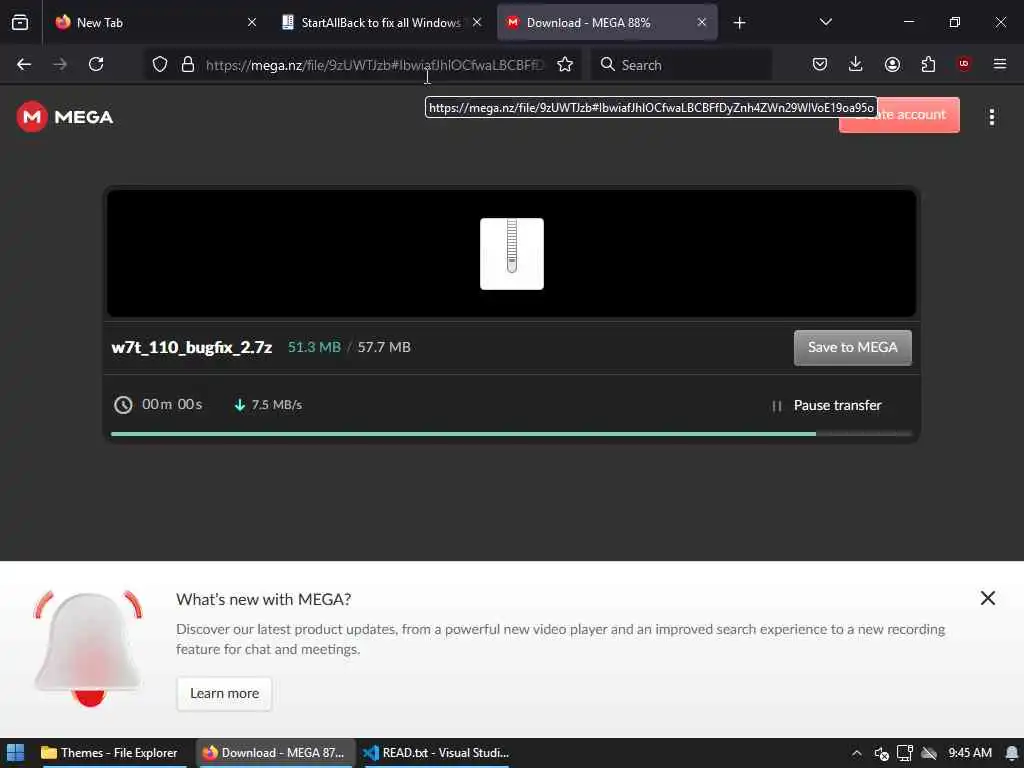Viewport: 1024px width, 768px height.
Task: Close the Download - MEGA tab
Action: click(701, 22)
